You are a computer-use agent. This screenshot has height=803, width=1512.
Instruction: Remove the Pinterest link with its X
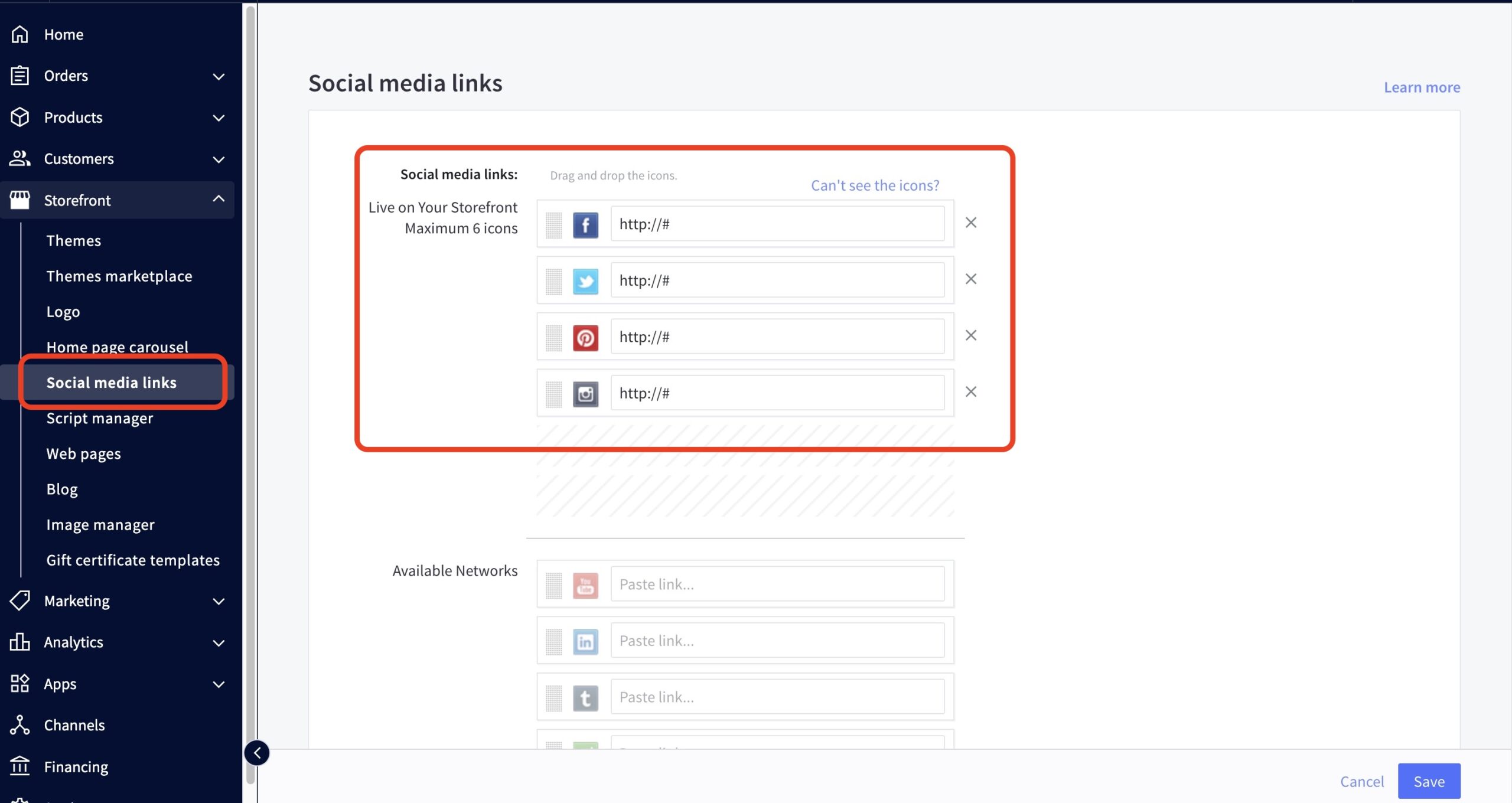[970, 335]
